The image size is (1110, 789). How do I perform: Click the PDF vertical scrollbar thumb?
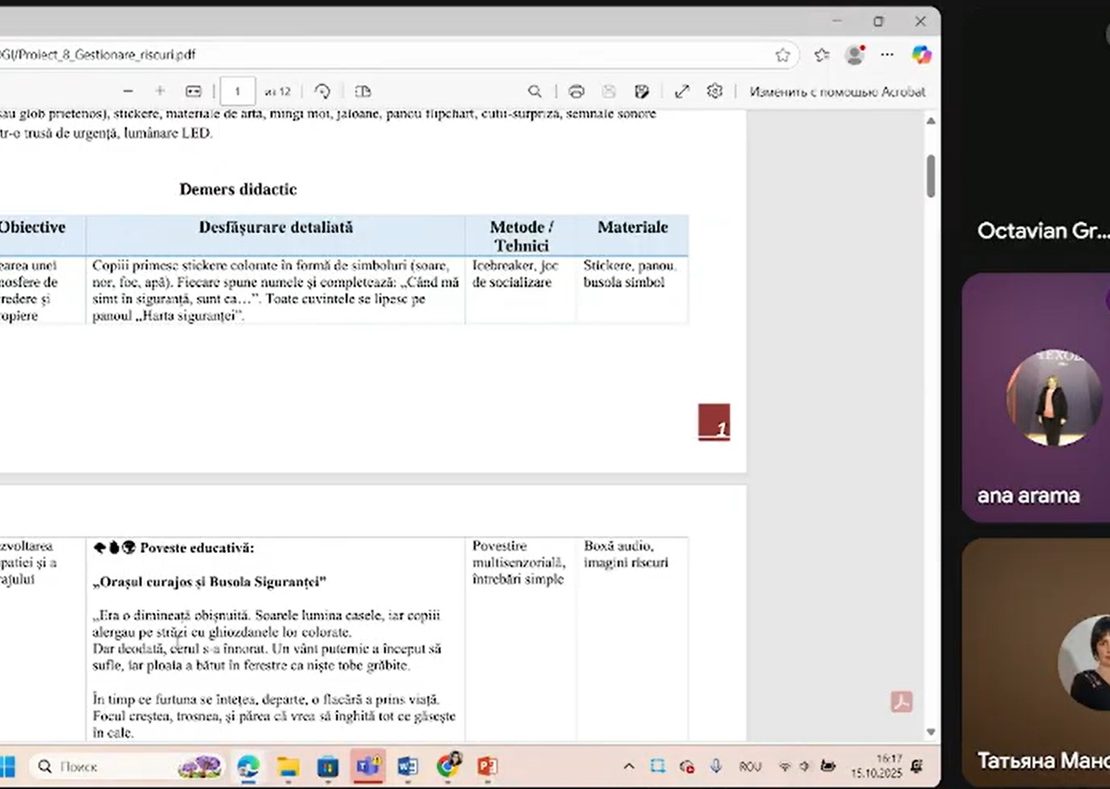[931, 175]
